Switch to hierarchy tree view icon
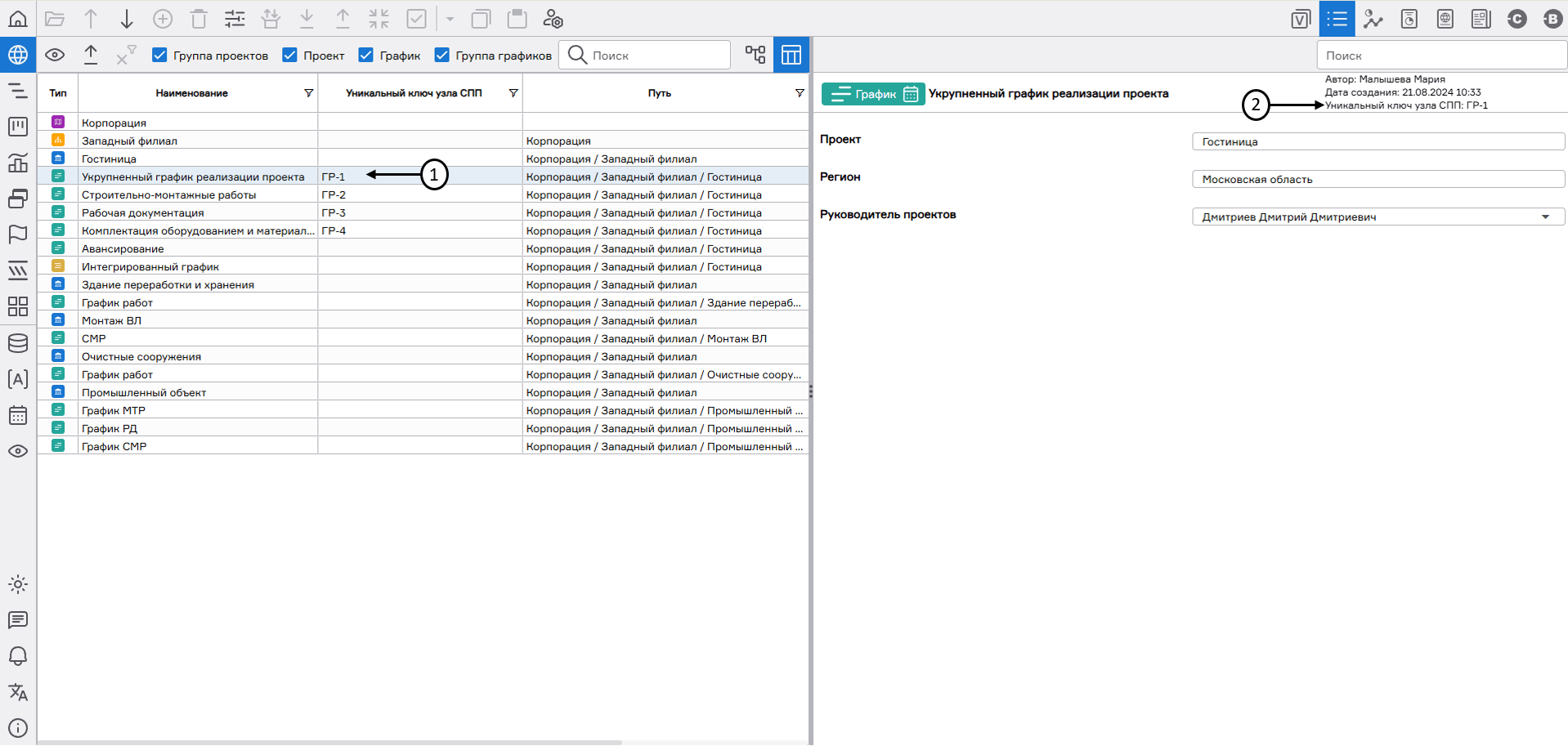Viewport: 1568px width, 746px height. click(755, 55)
